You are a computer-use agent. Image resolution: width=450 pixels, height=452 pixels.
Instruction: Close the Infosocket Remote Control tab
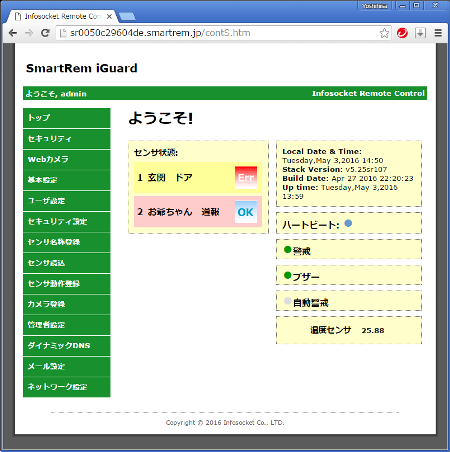pos(109,16)
